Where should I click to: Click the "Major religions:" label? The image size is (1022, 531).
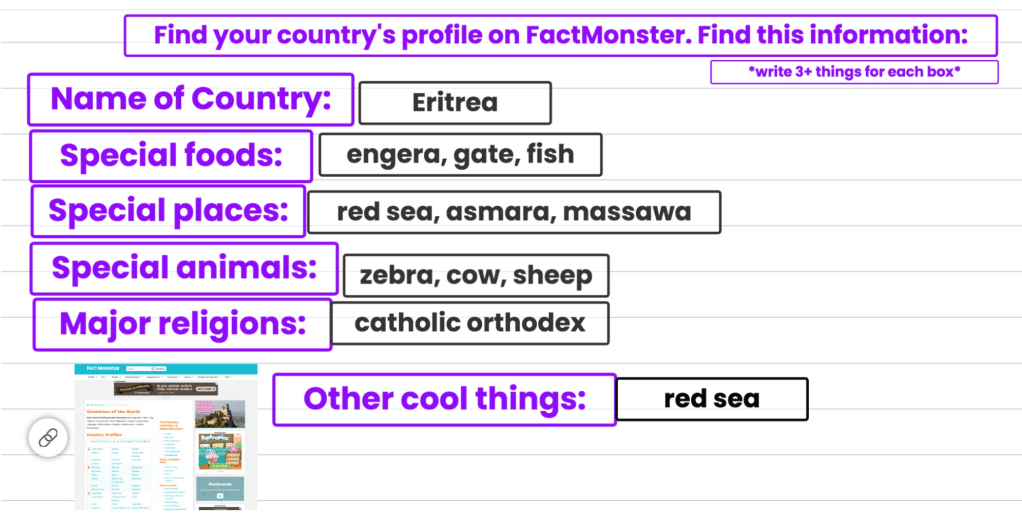182,324
